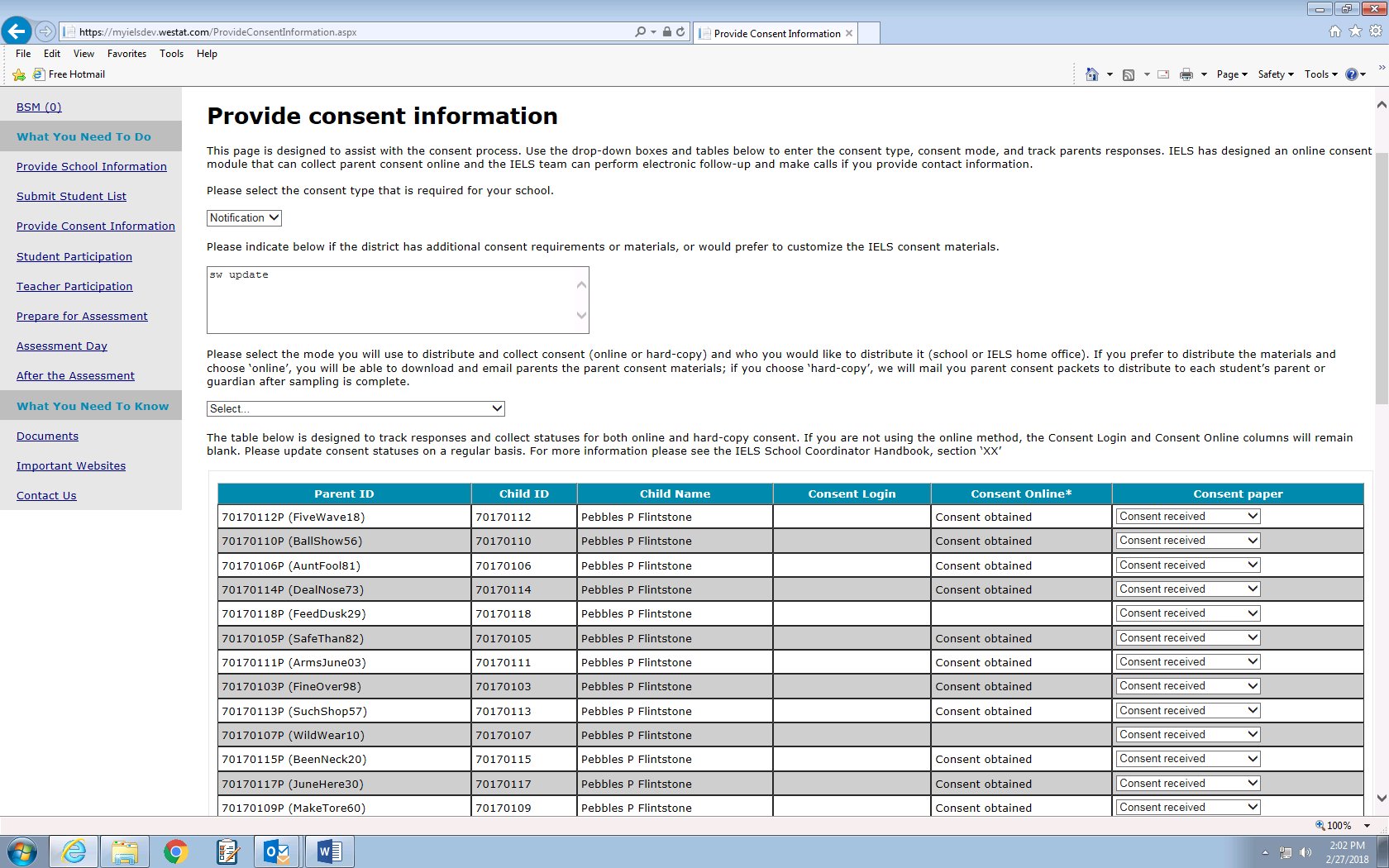The height and width of the screenshot is (868, 1389).
Task: Open Consent paper dropdown for 70170112P row
Action: point(1188,517)
